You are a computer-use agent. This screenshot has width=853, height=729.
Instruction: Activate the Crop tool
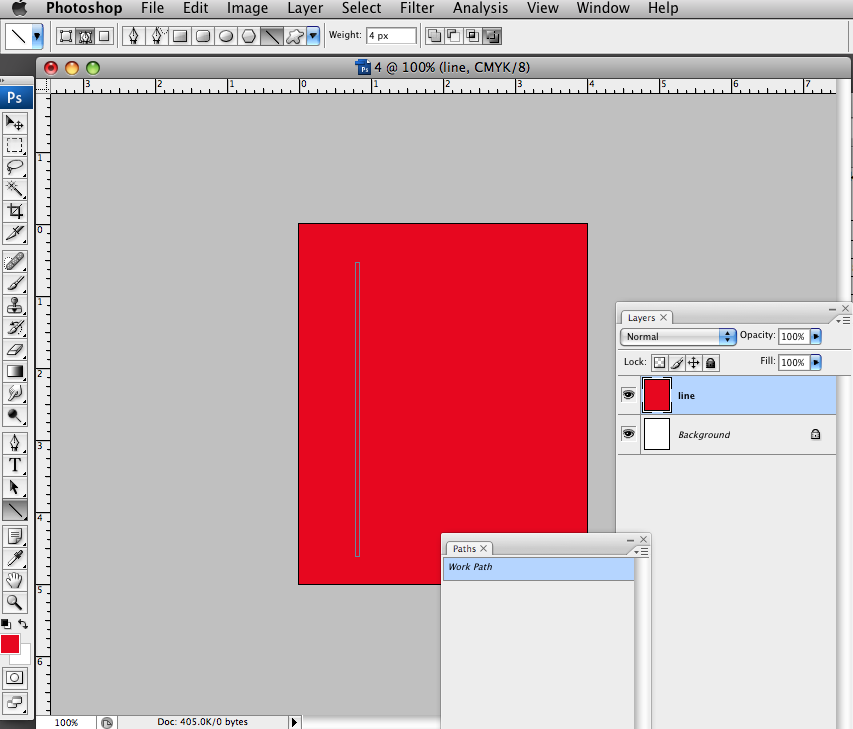[x=14, y=211]
